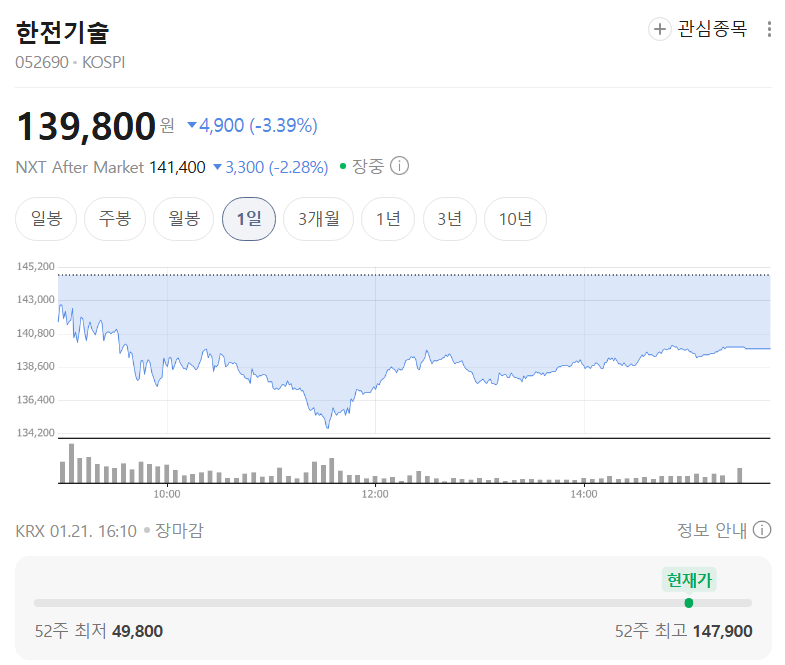The height and width of the screenshot is (665, 785).
Task: Open the three-dot more options menu
Action: pyautogui.click(x=769, y=29)
